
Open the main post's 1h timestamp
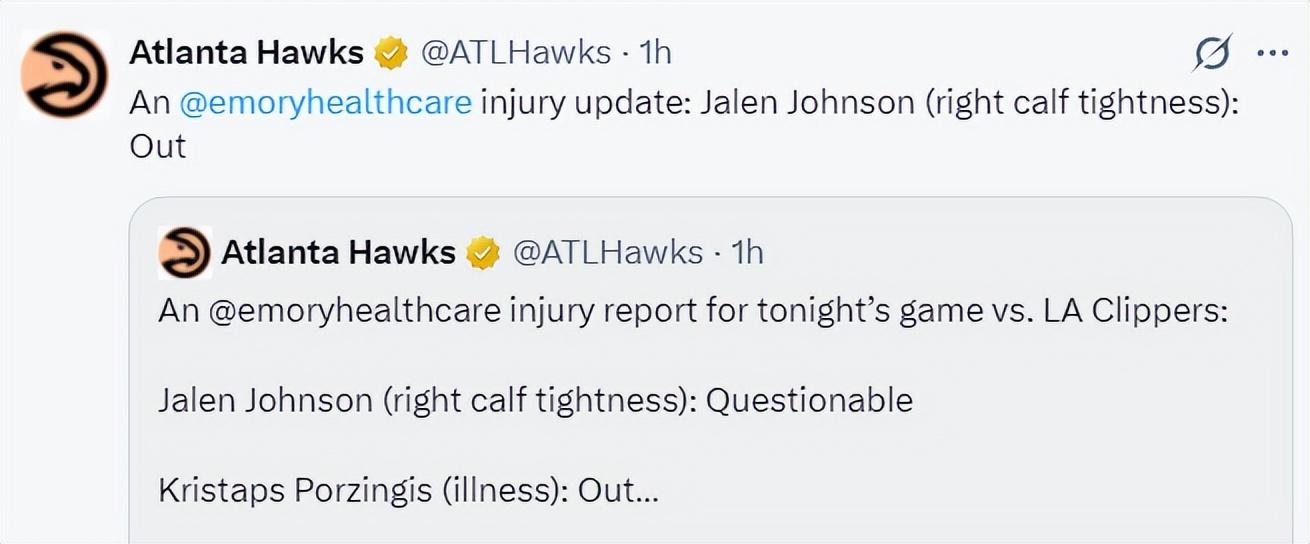click(x=655, y=53)
